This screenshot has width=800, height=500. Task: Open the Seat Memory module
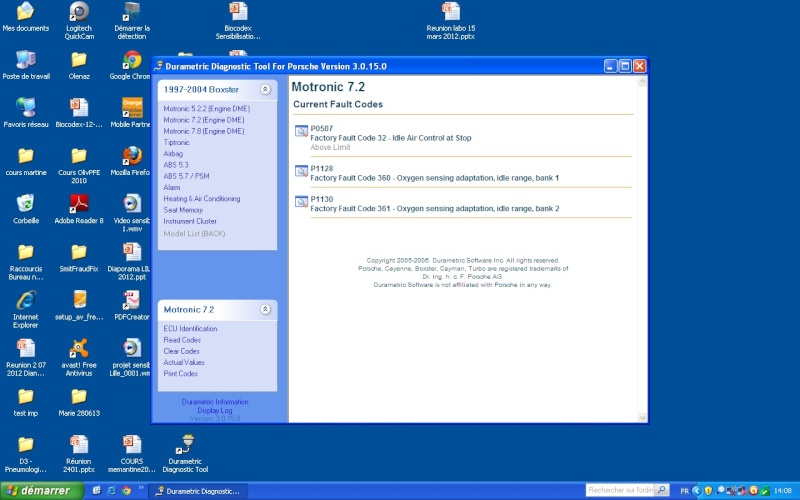coord(183,210)
